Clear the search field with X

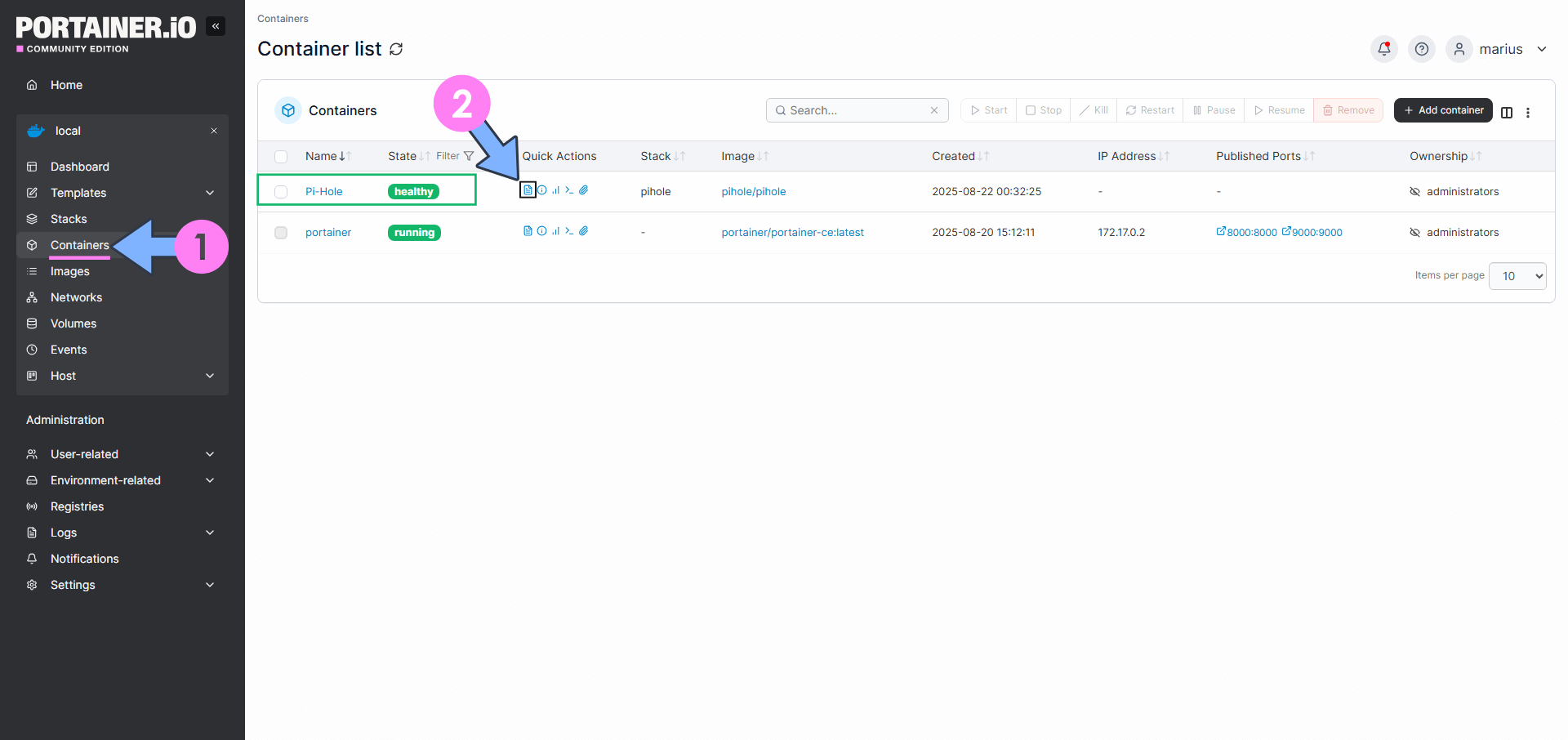click(x=934, y=110)
